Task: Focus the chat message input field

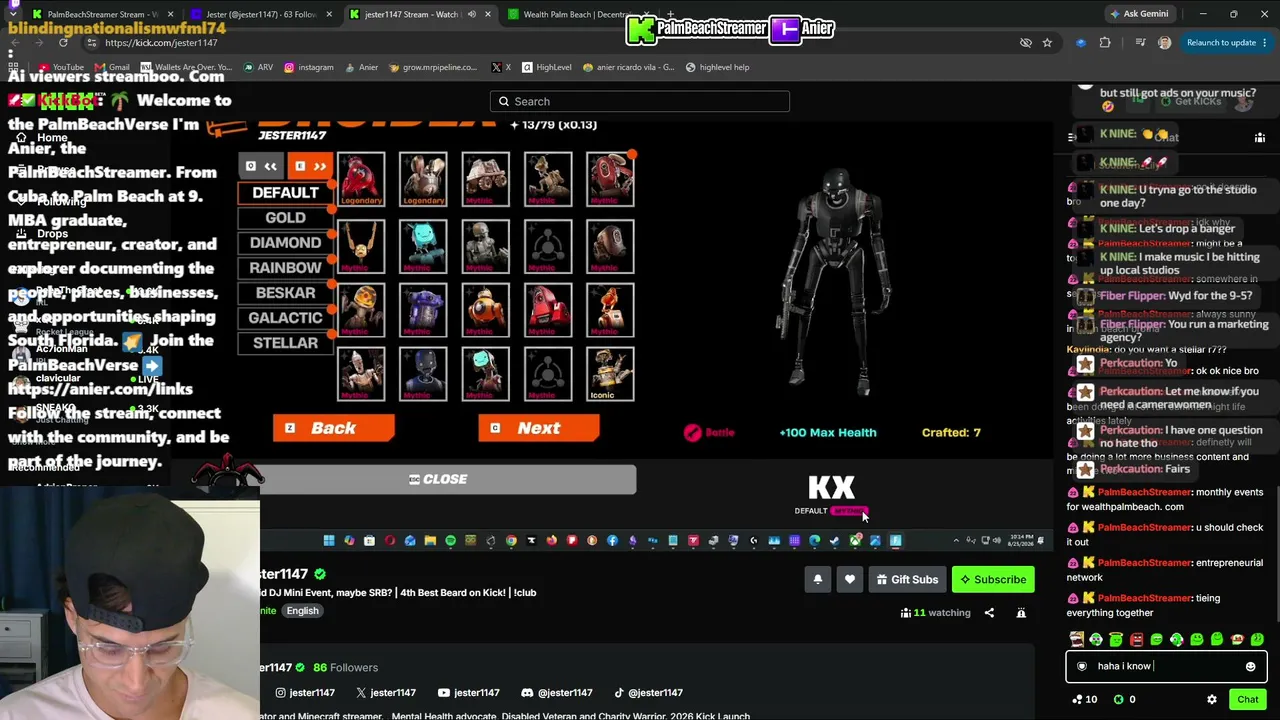Action: (x=1166, y=666)
